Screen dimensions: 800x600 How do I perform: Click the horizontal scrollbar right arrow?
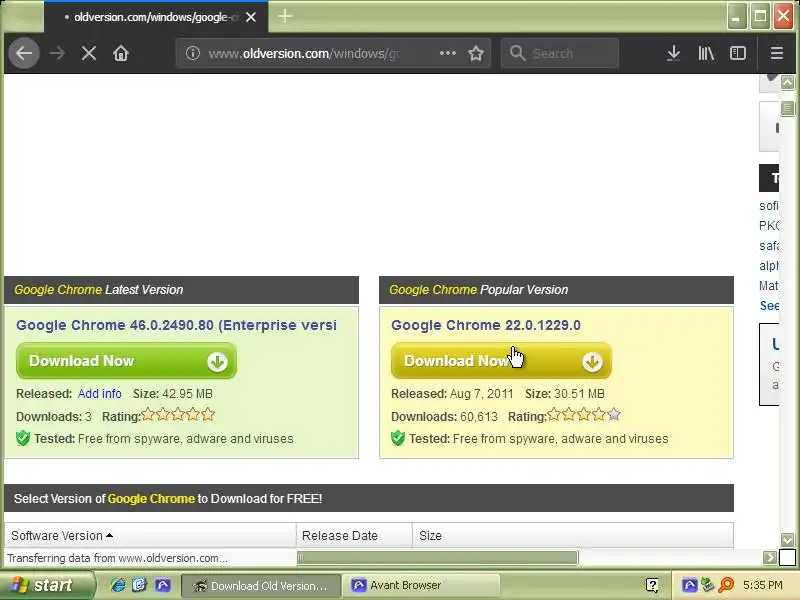769,558
